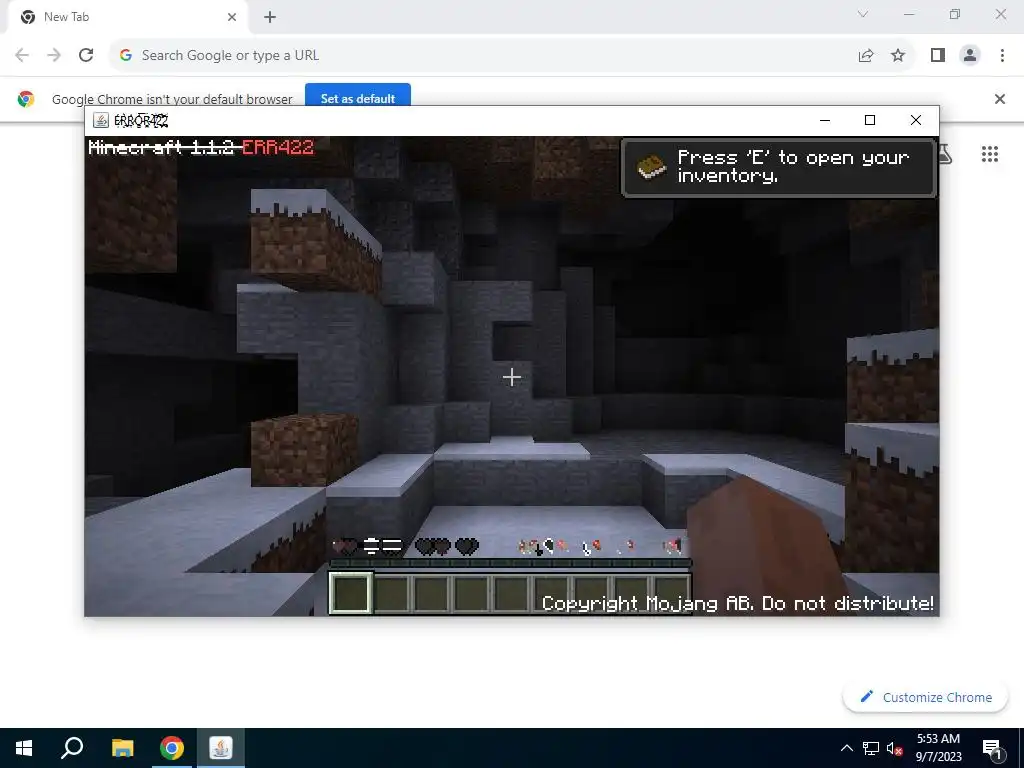Click the book icon in the inventory hint
Viewport: 1024px width, 768px height.
(651, 167)
